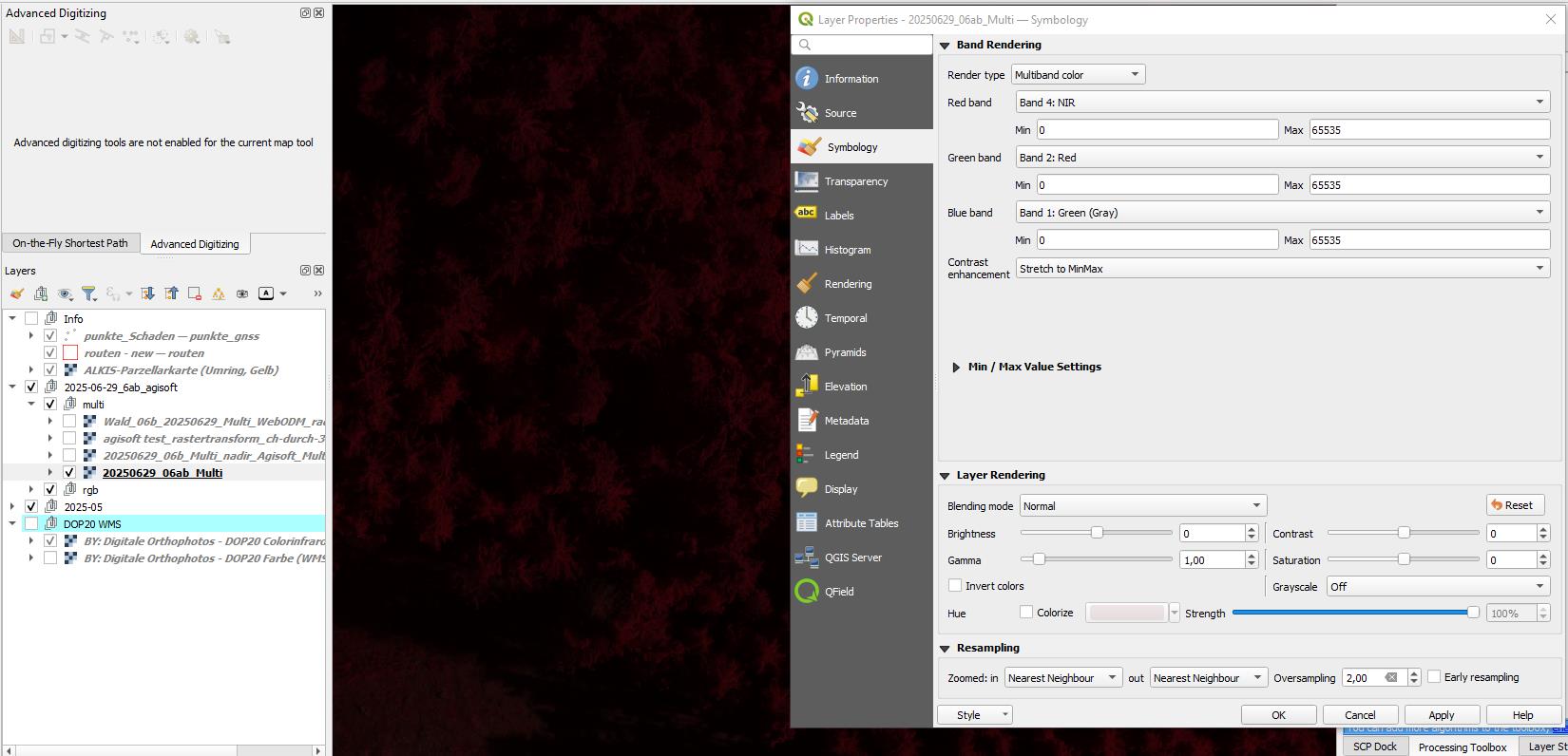Screen dimensions: 1568x756
Task: Open the Attribute Tables page
Action: (x=861, y=523)
